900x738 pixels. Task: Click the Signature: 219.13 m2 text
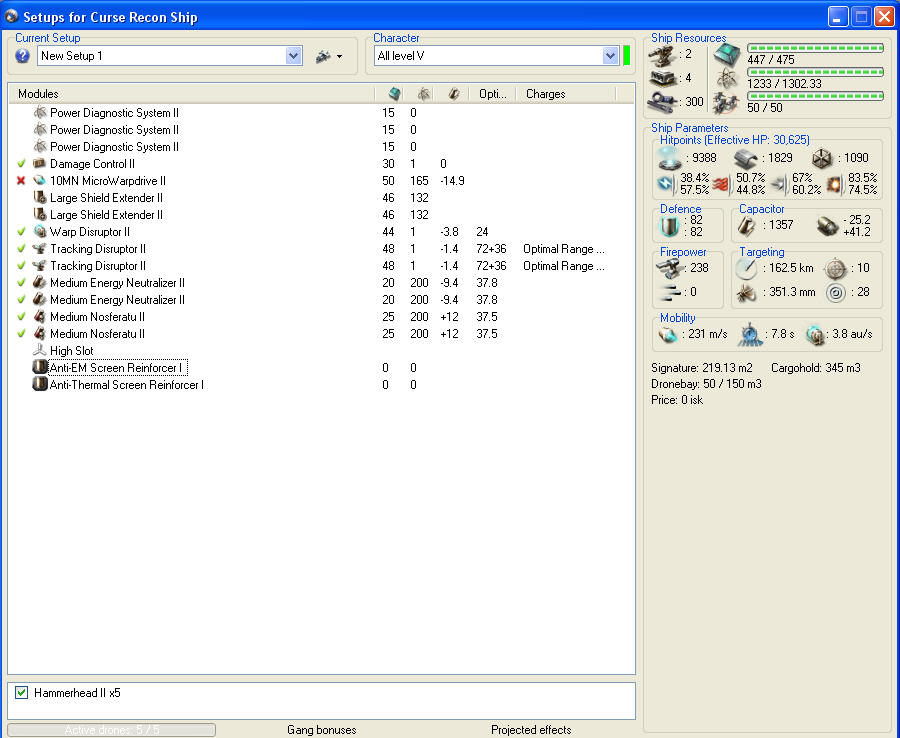point(701,368)
